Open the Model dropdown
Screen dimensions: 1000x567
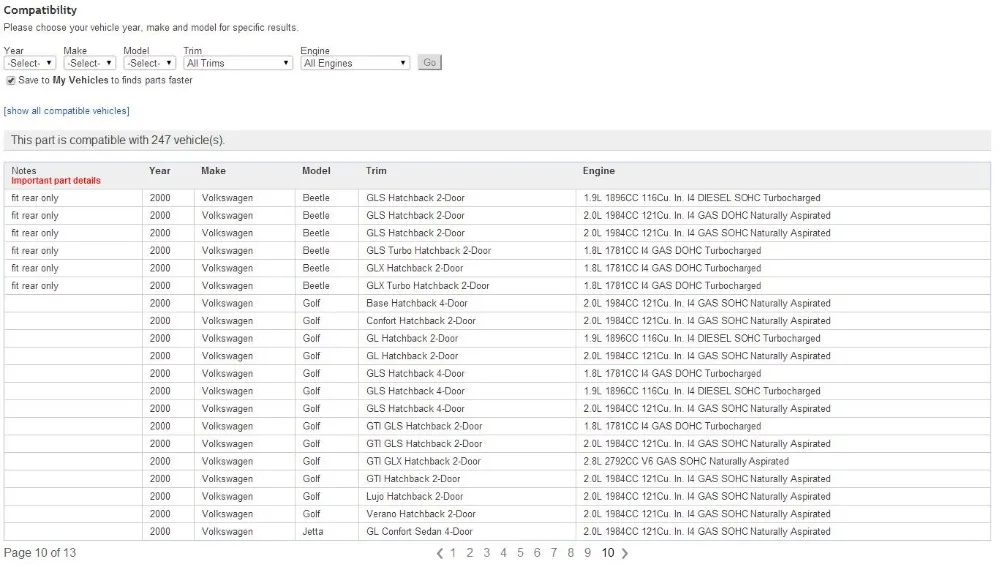[149, 63]
